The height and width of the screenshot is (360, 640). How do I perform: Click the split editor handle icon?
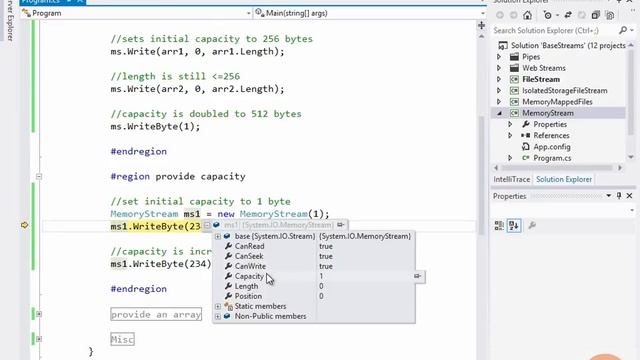point(482,26)
